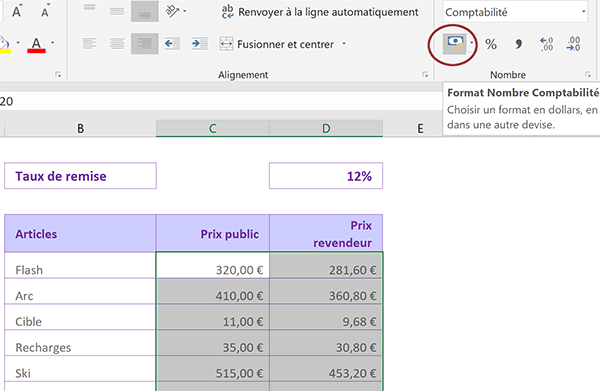Toggle right text alignment
600x391 pixels.
point(145,44)
